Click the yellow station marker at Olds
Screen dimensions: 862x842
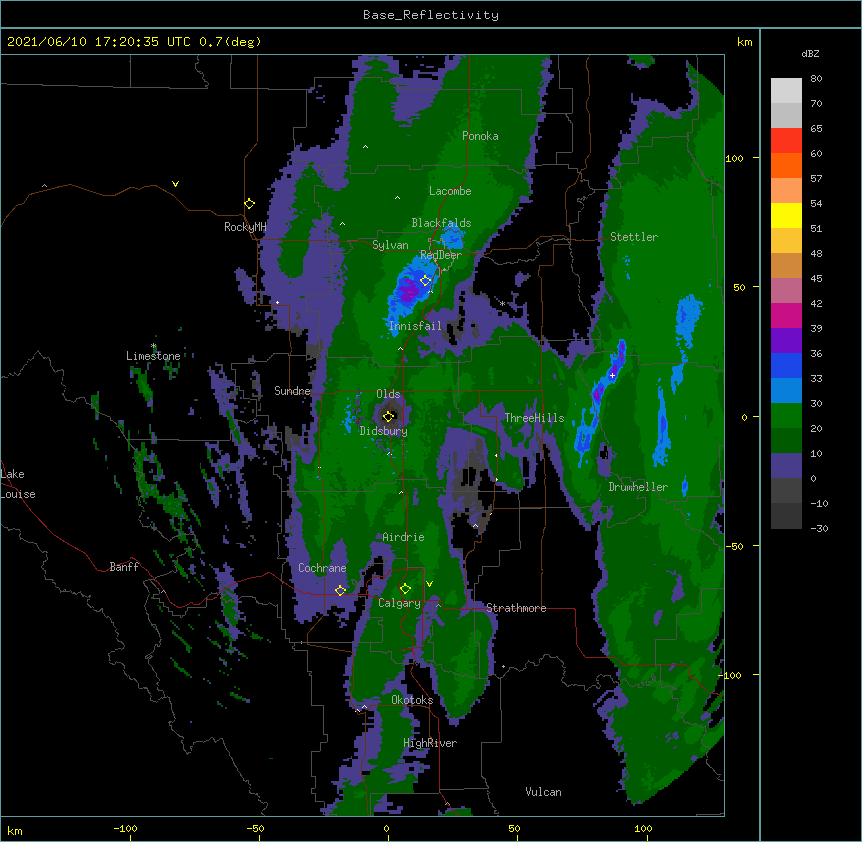[x=389, y=416]
